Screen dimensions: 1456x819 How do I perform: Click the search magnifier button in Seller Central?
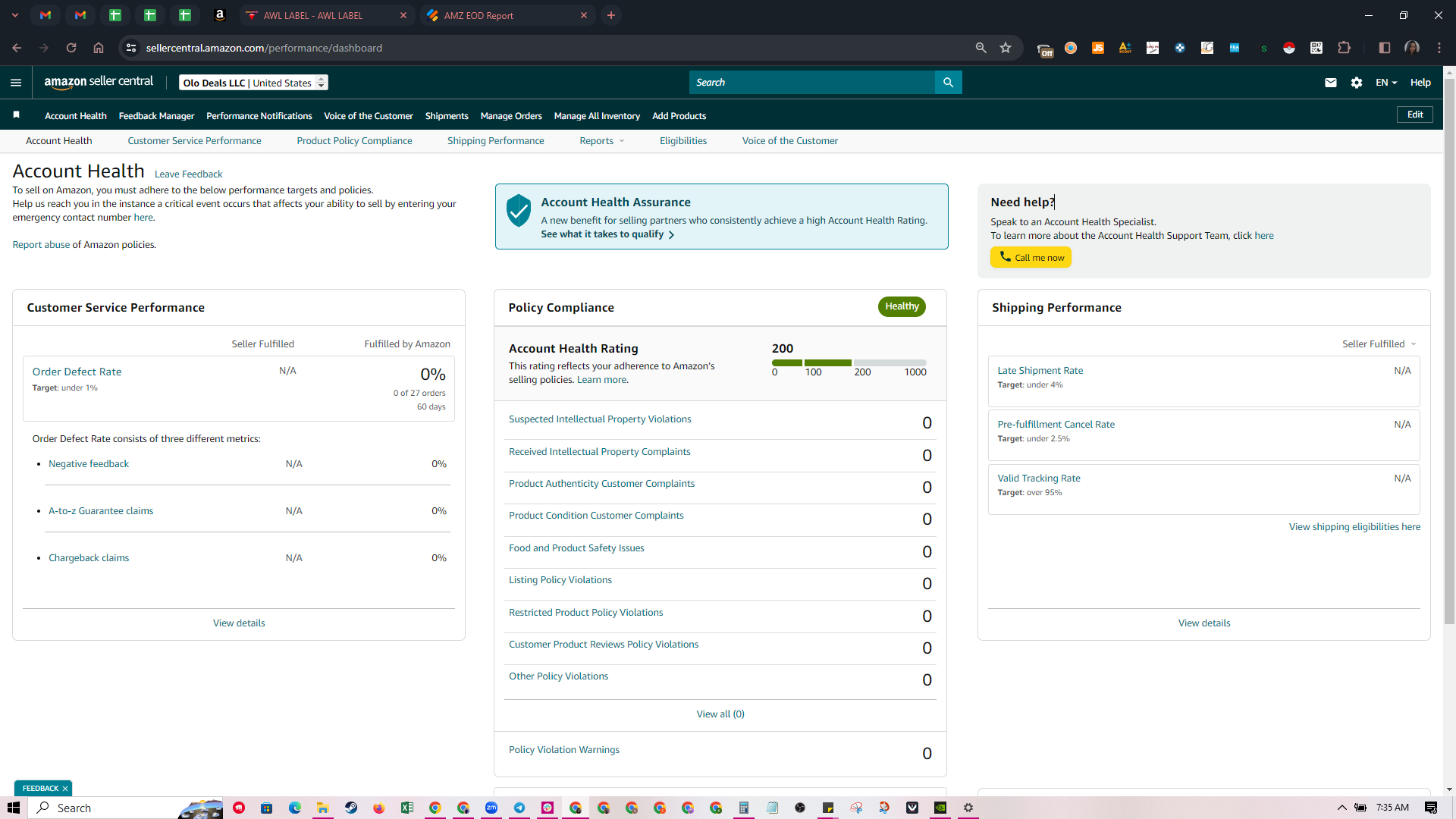click(948, 83)
